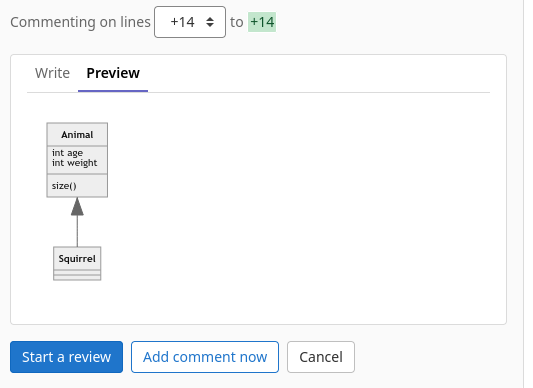Screen dimensions: 533x388
Task: Click the size() method in Animal class
Action: click(x=64, y=186)
